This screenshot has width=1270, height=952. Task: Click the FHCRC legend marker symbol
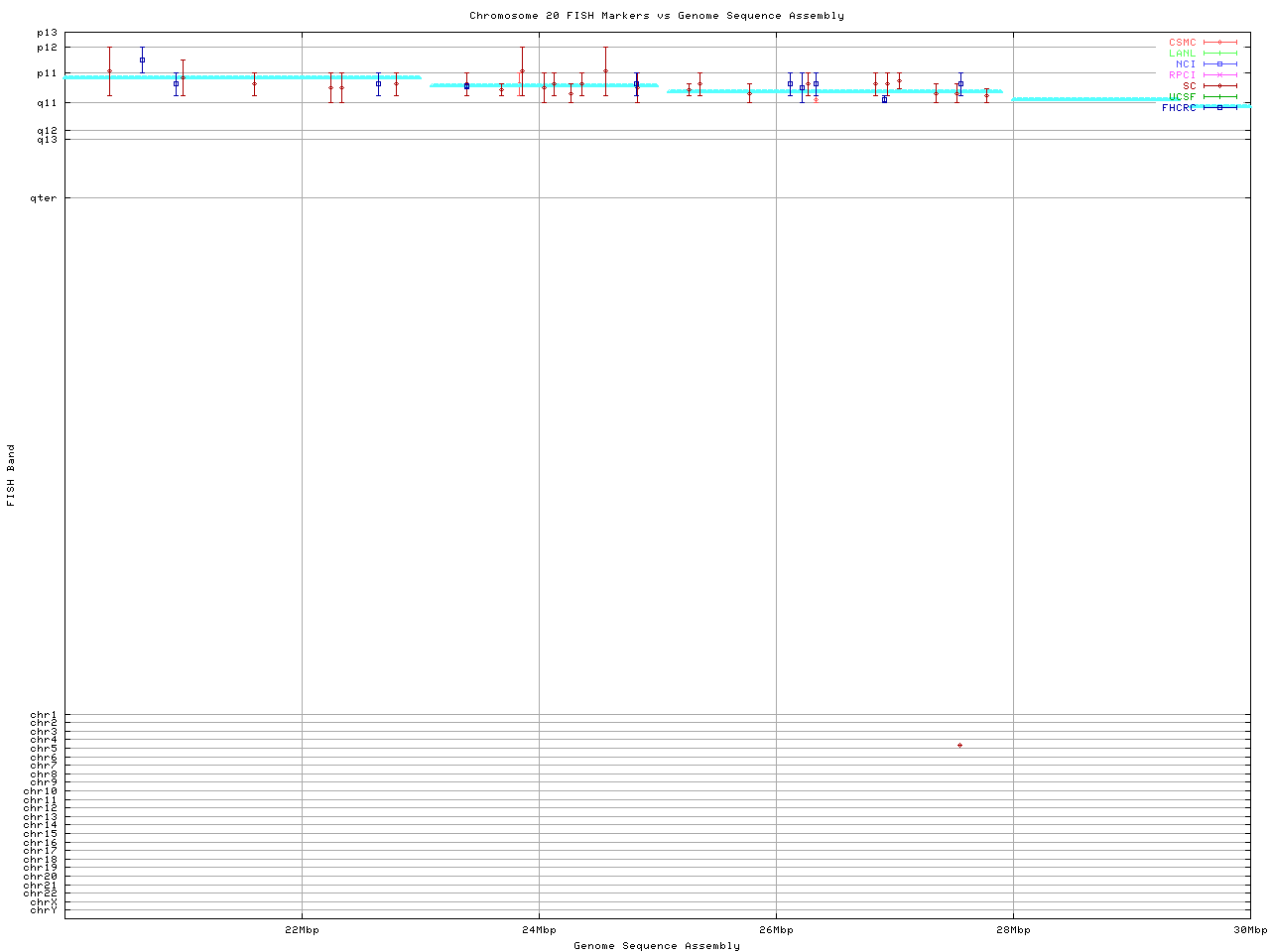[x=1219, y=108]
